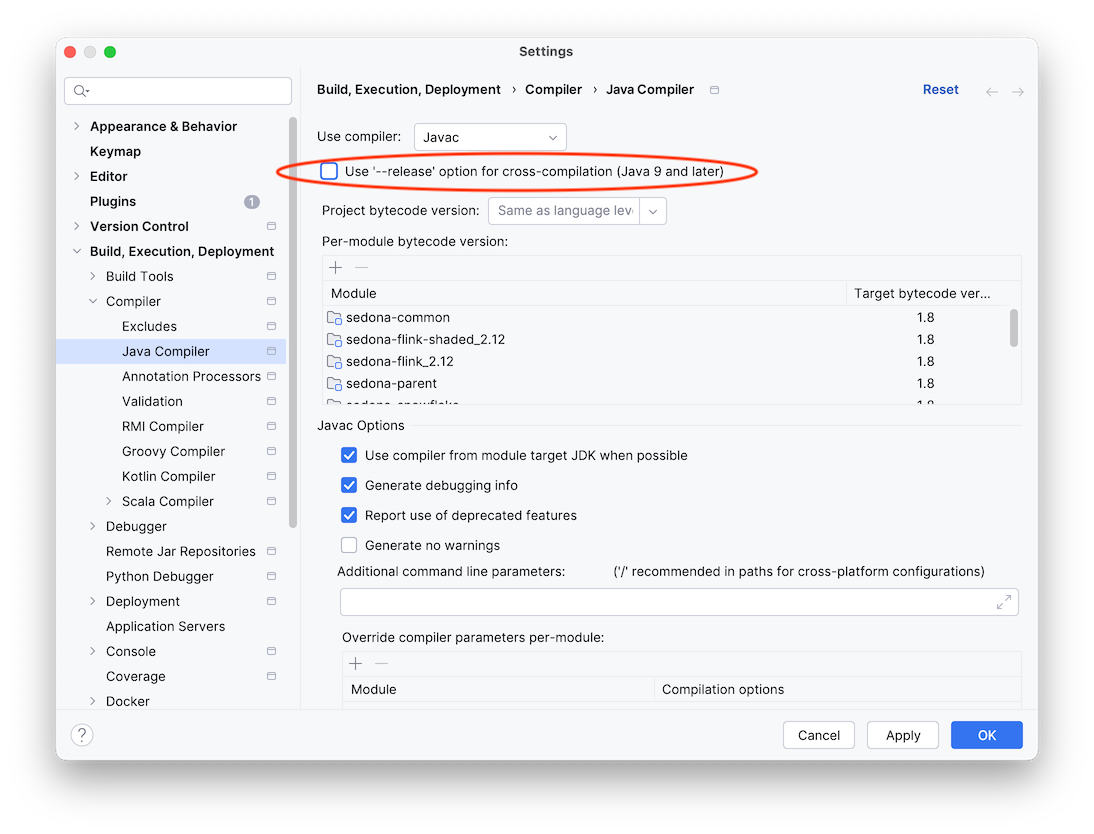Open the Use compiler dropdown
The width and height of the screenshot is (1094, 834).
point(490,136)
